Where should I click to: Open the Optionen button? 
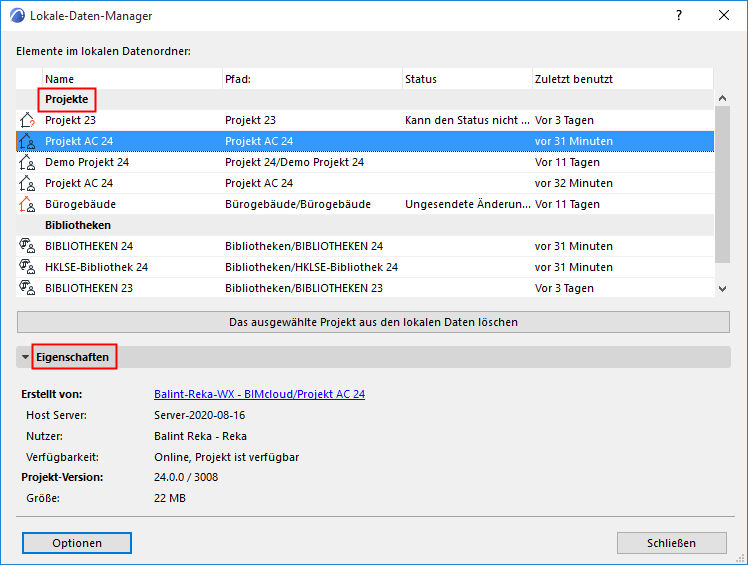tap(77, 543)
